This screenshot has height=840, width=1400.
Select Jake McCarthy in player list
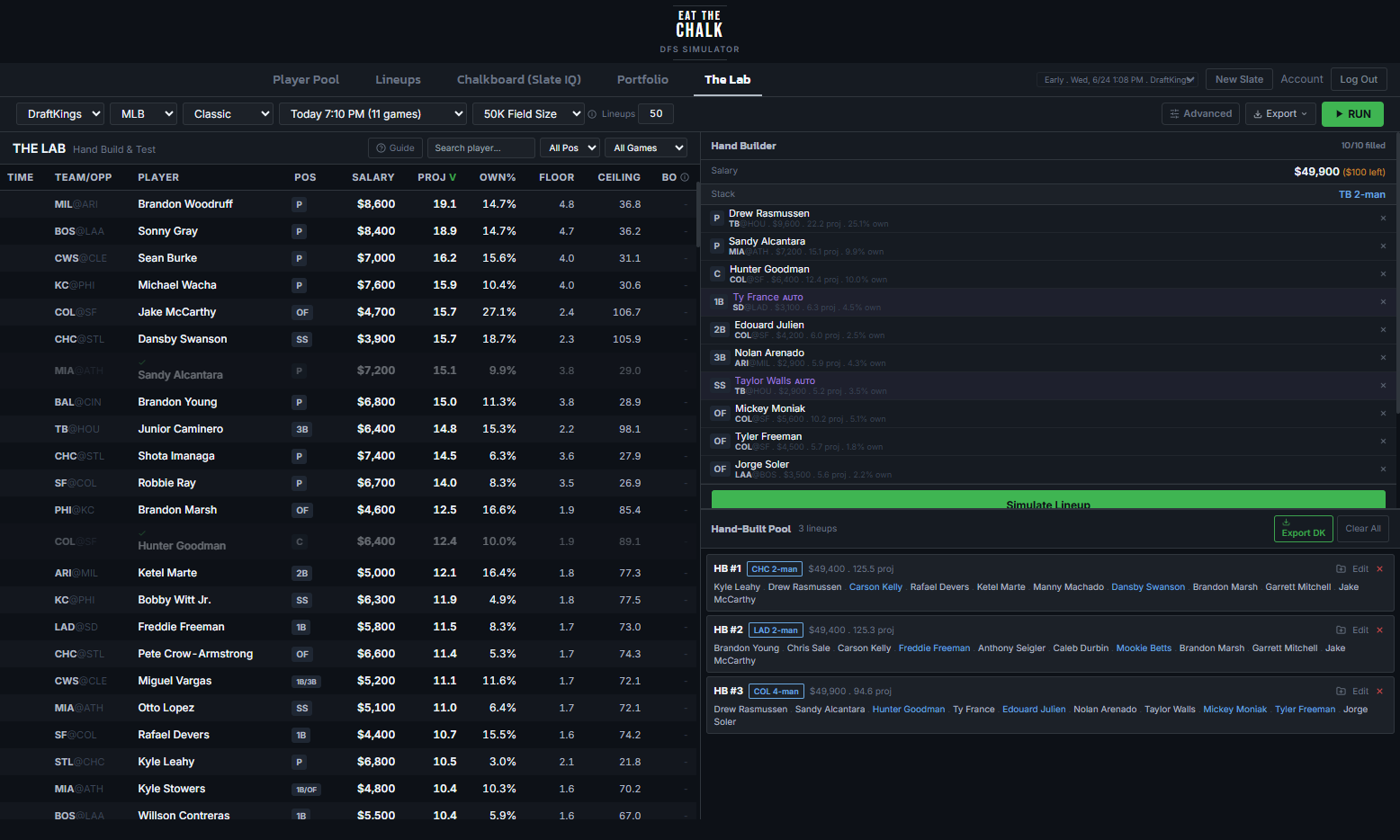point(348,312)
